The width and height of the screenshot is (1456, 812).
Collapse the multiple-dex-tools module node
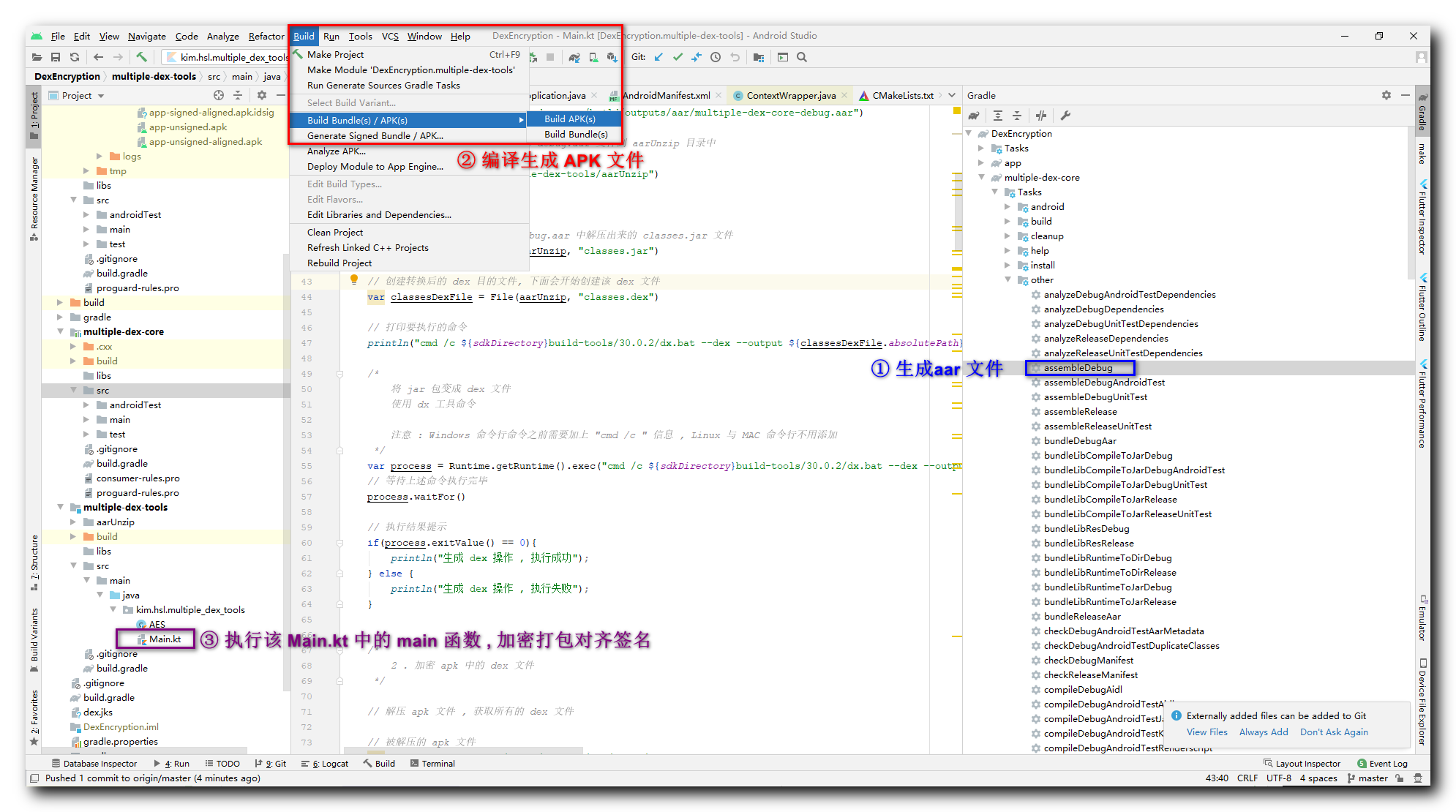tap(61, 507)
